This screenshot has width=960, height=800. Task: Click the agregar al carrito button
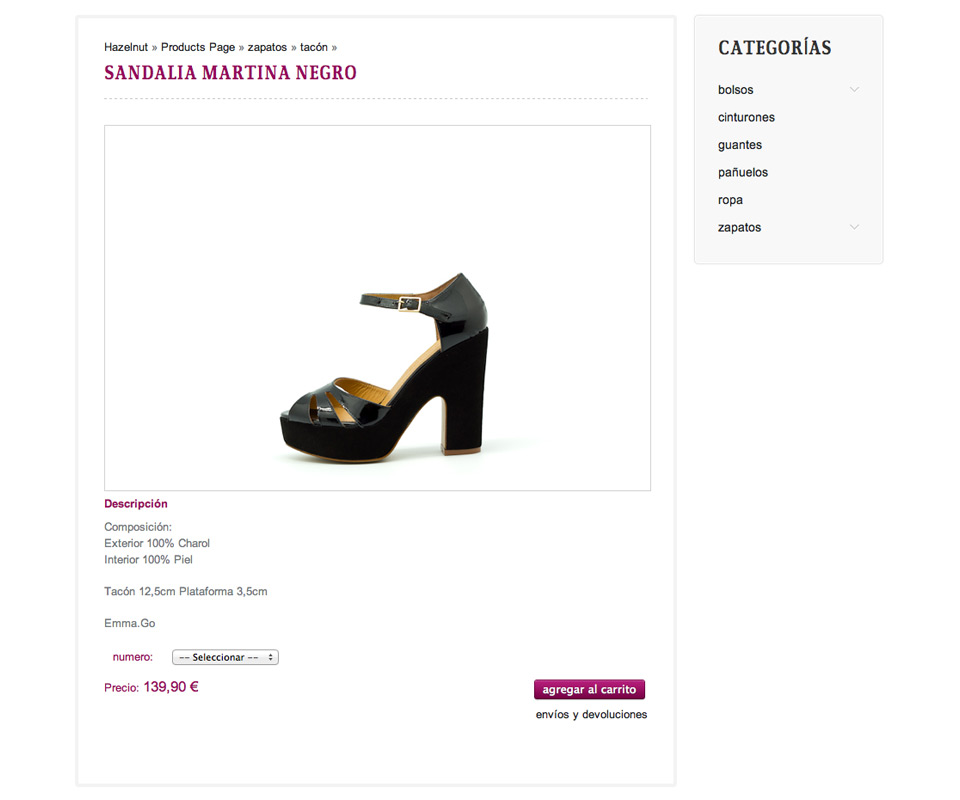589,689
